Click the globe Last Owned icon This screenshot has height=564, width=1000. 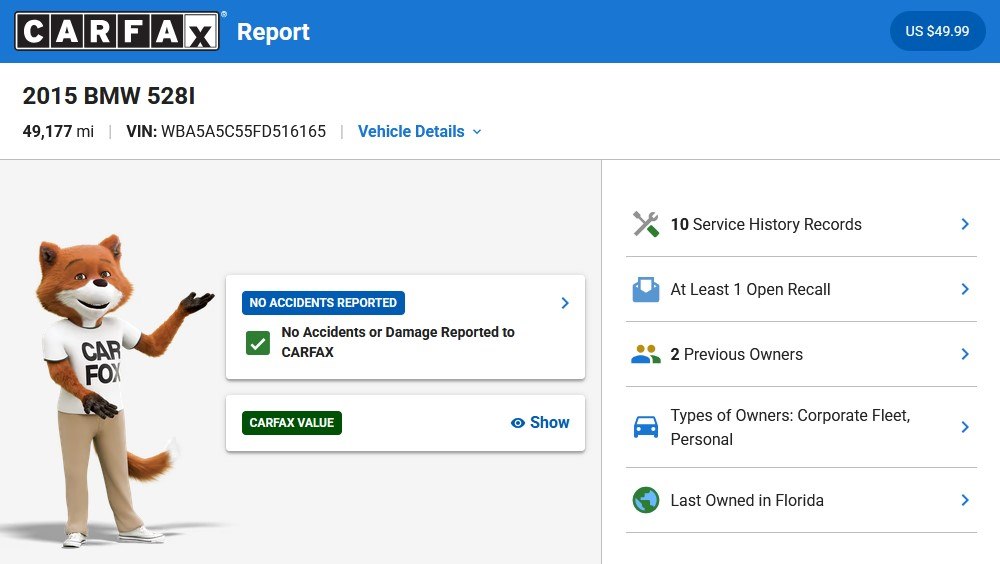(645, 500)
